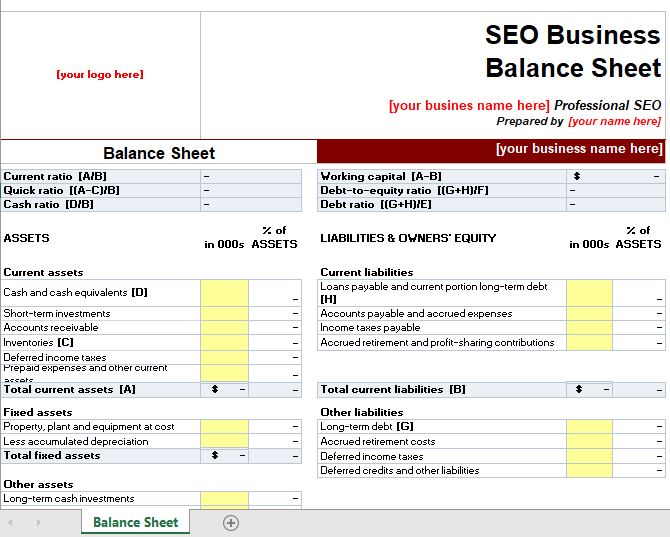The image size is (670, 537).
Task: Click yellow input for Accounts receivable
Action: pyautogui.click(x=224, y=328)
